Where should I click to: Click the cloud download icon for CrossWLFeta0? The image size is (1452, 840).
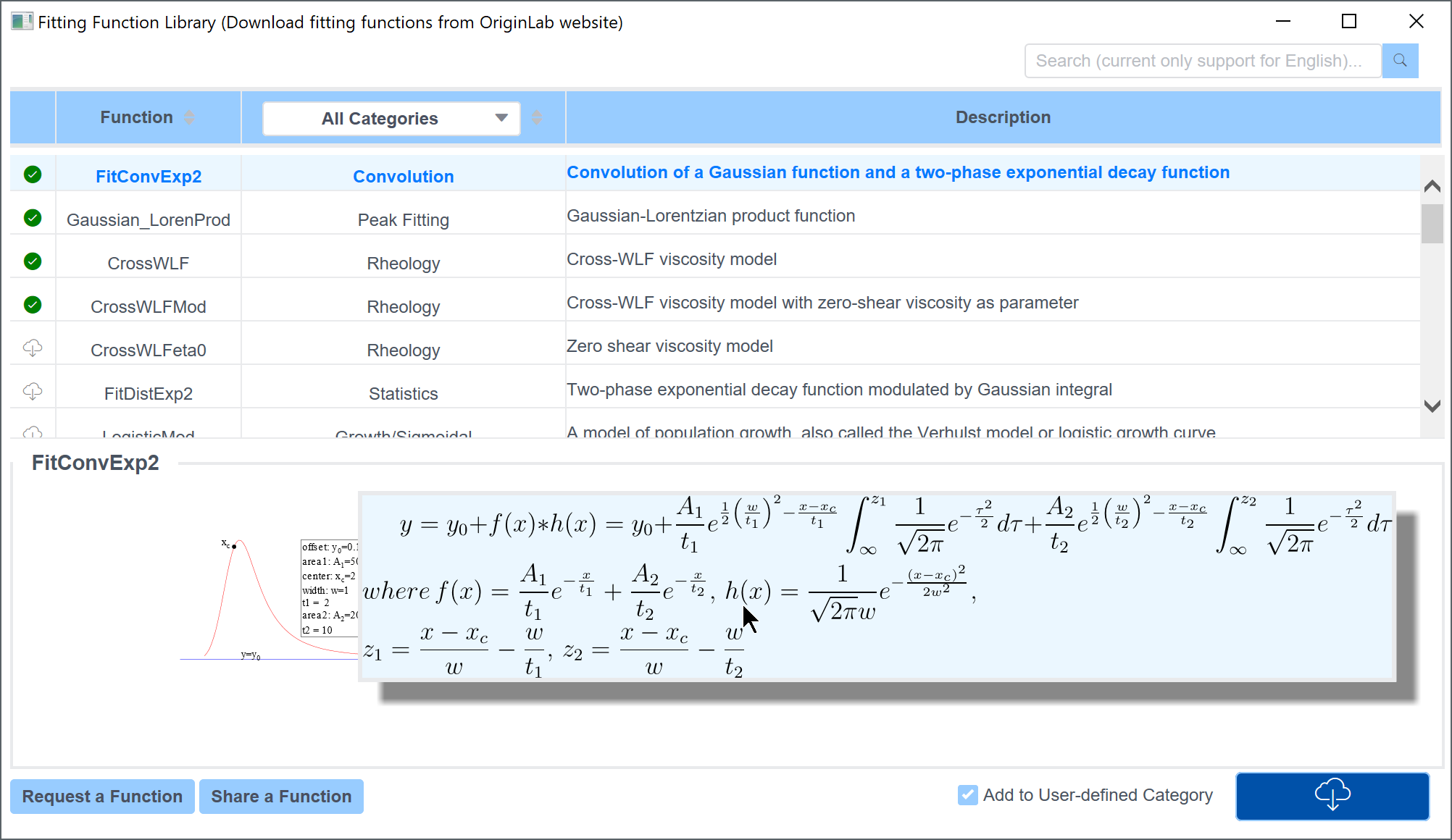tap(33, 348)
